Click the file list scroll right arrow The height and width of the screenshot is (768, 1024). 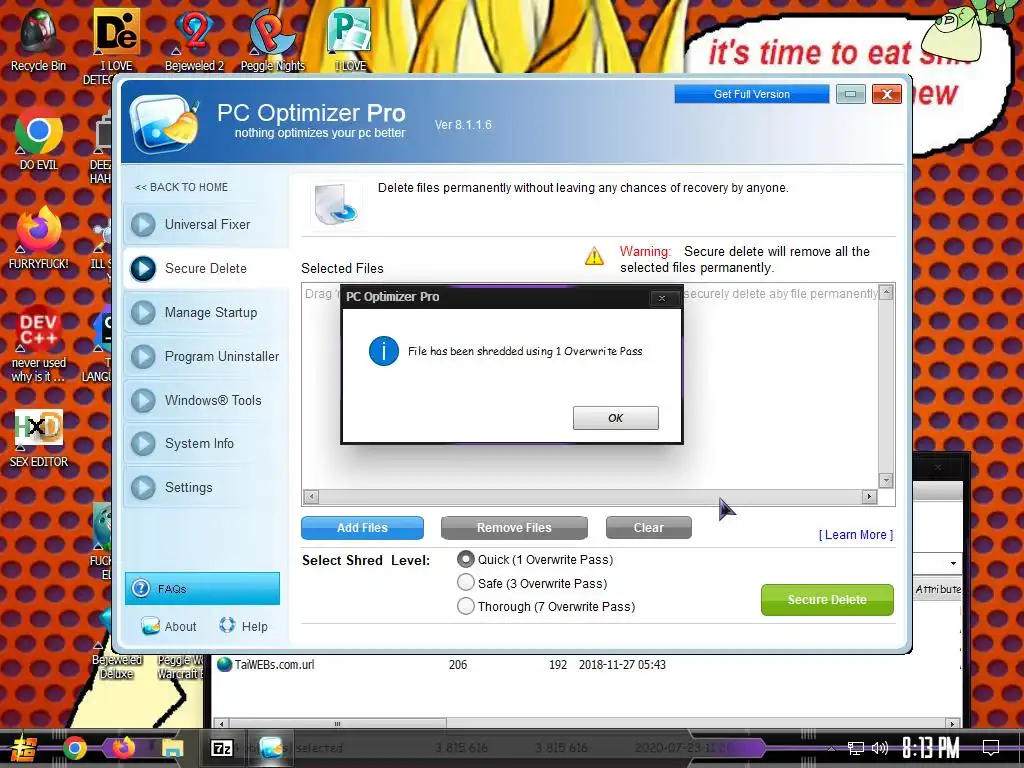[x=869, y=497]
